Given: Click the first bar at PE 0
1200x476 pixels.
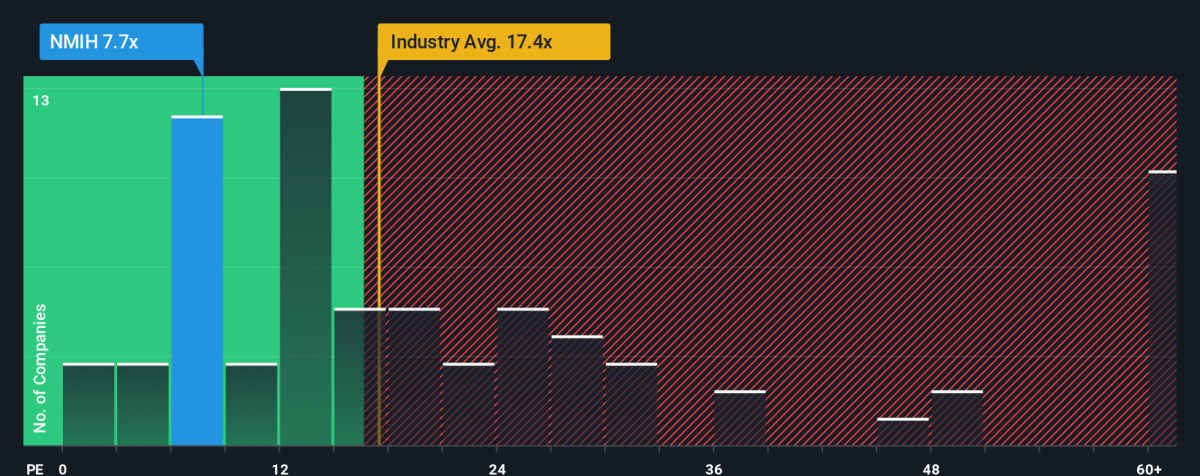Looking at the screenshot, I should (x=88, y=405).
